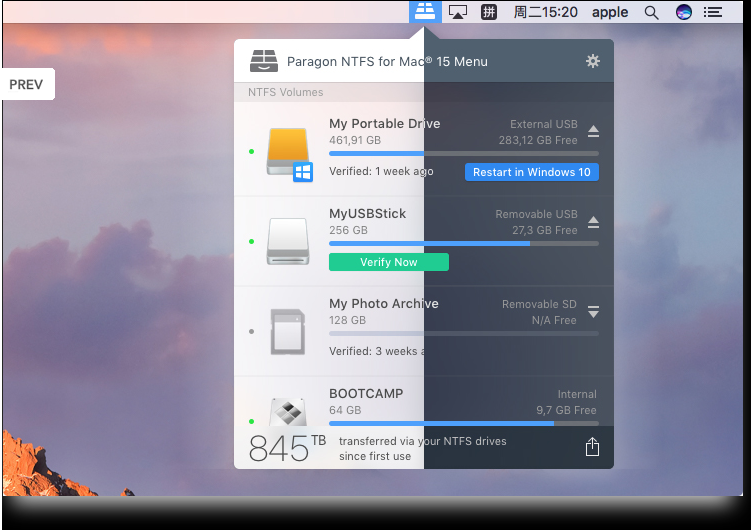The image size is (751, 531).
Task: Select BOOTCAMP drive icon
Action: tap(288, 411)
